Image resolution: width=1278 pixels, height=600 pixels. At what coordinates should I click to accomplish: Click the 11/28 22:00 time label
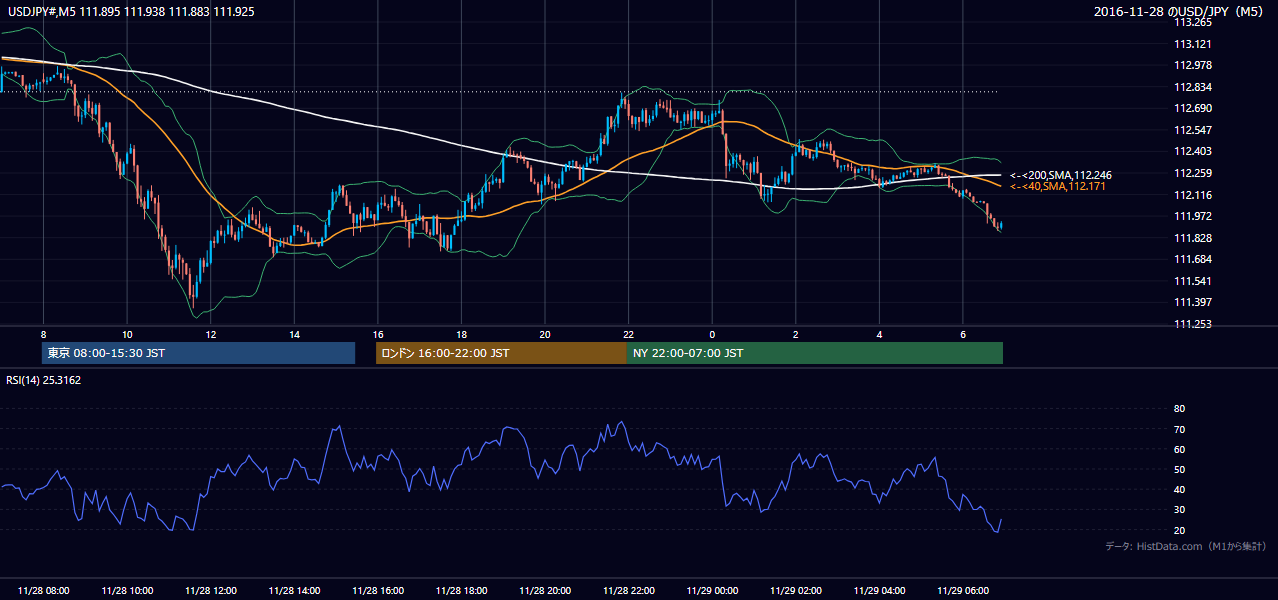click(628, 590)
